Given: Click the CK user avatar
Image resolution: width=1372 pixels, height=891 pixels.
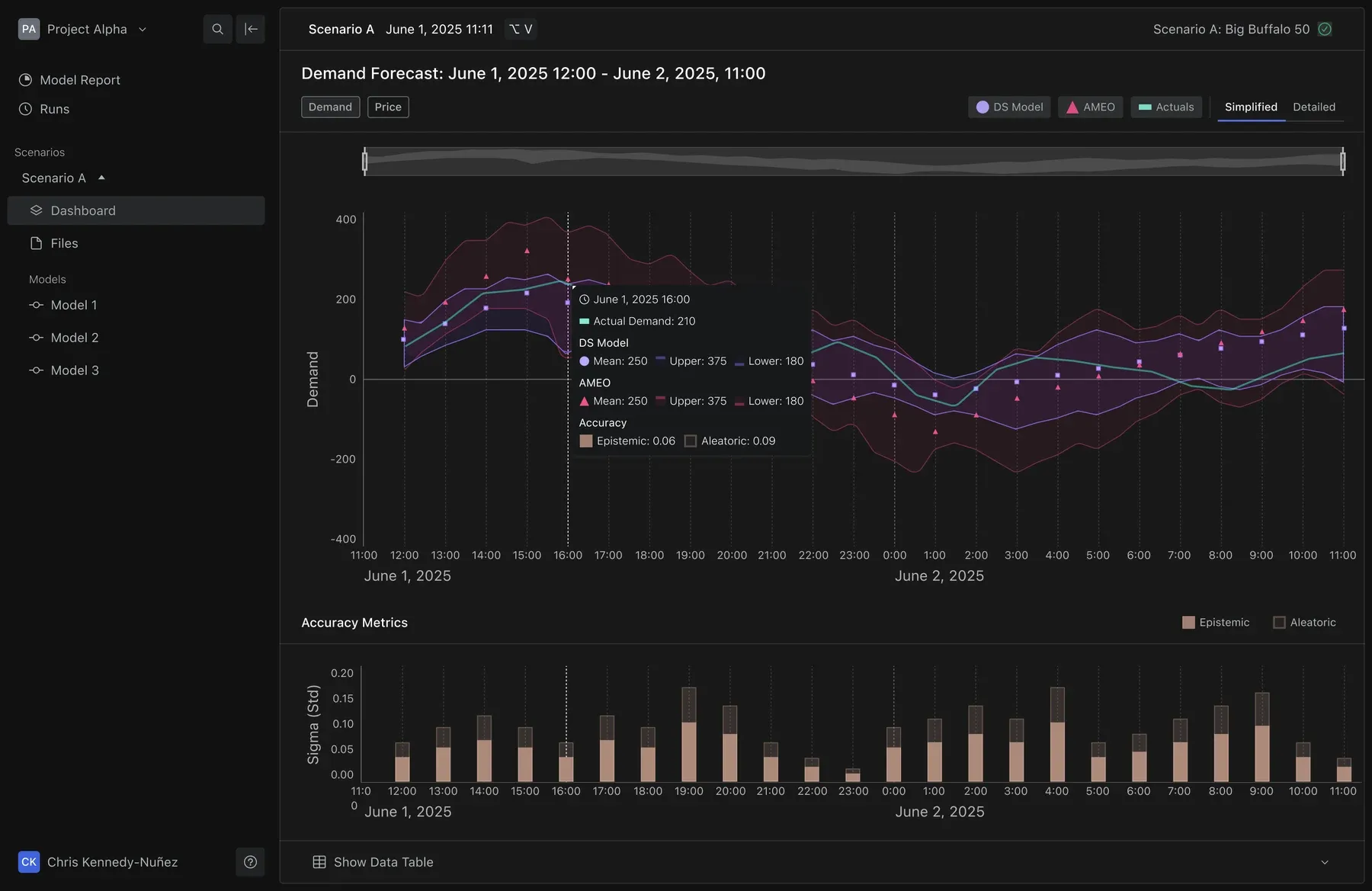Looking at the screenshot, I should click(29, 862).
